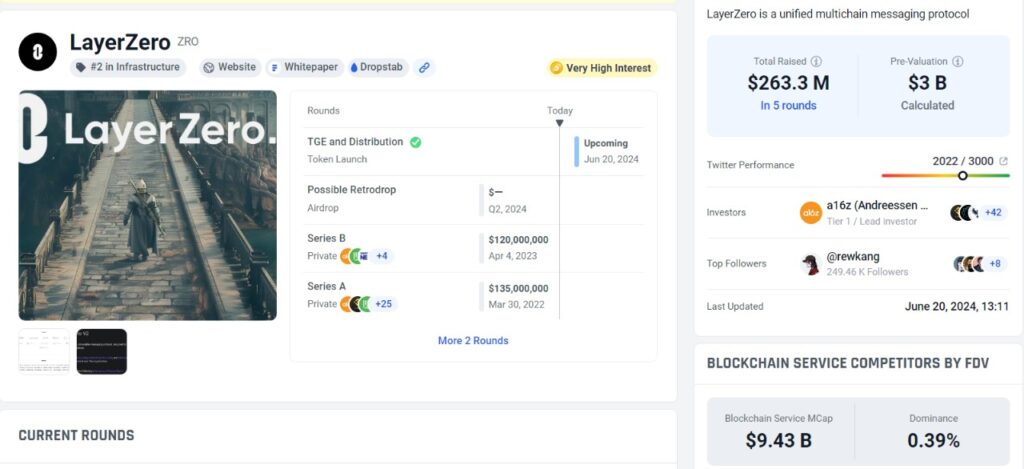Viewport: 1024px width, 469px height.
Task: Click Series B investor avatars
Action: pyautogui.click(x=355, y=256)
